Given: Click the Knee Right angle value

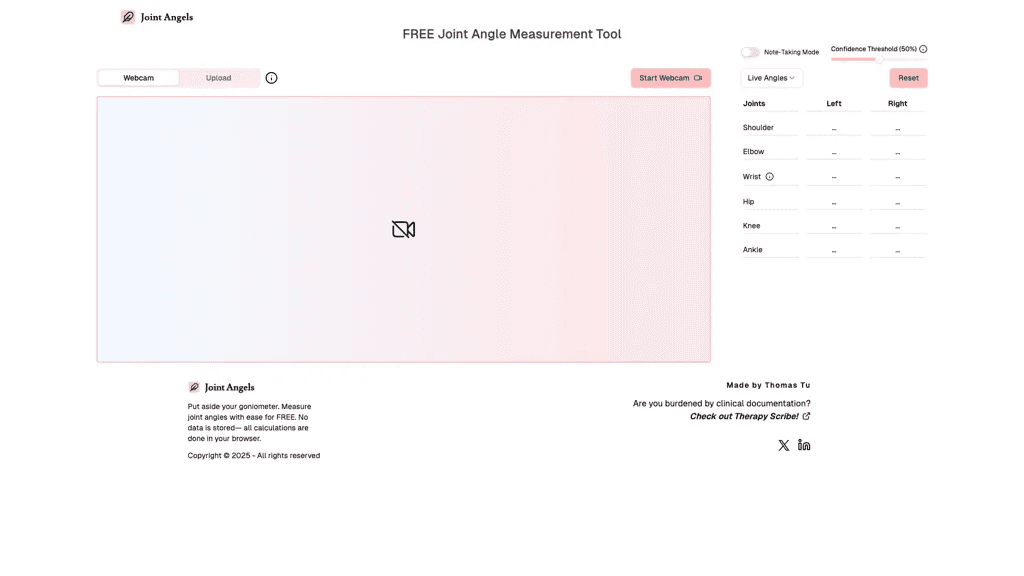Looking at the screenshot, I should click(898, 227).
